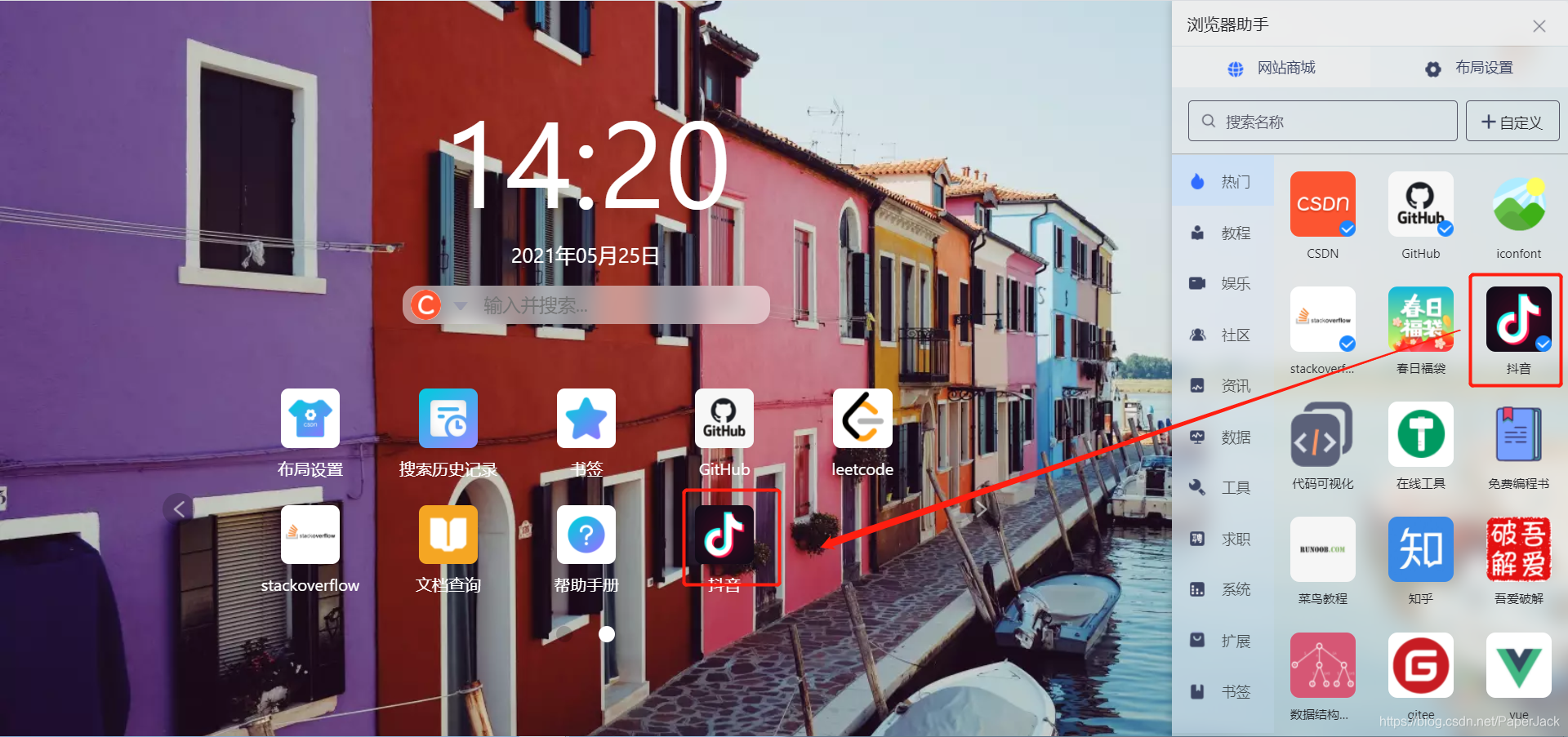Select the 工具 category
The width and height of the screenshot is (1568, 737).
point(1223,487)
